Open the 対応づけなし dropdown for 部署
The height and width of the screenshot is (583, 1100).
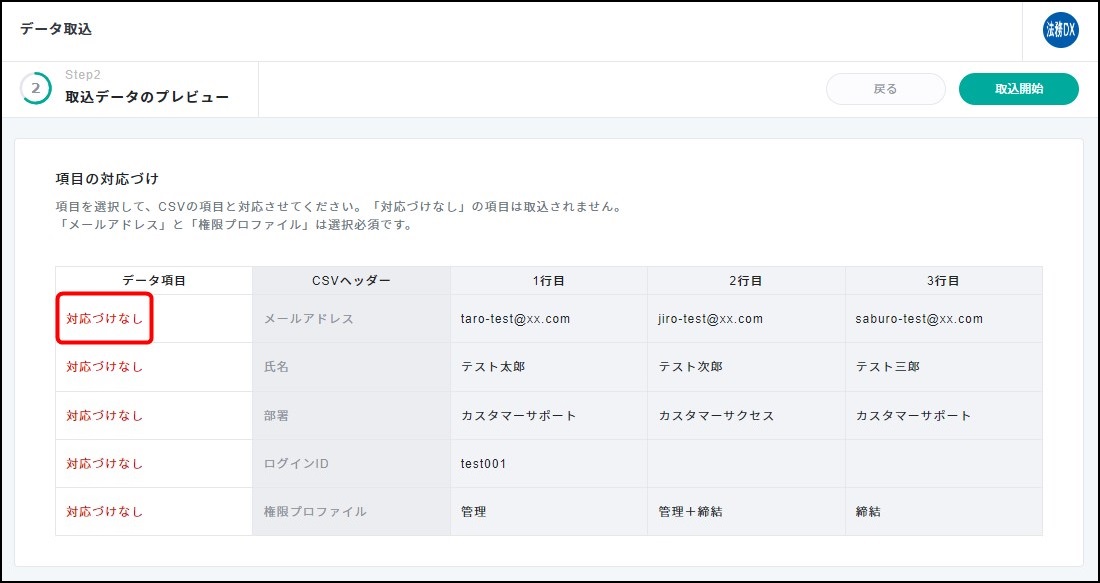(105, 415)
